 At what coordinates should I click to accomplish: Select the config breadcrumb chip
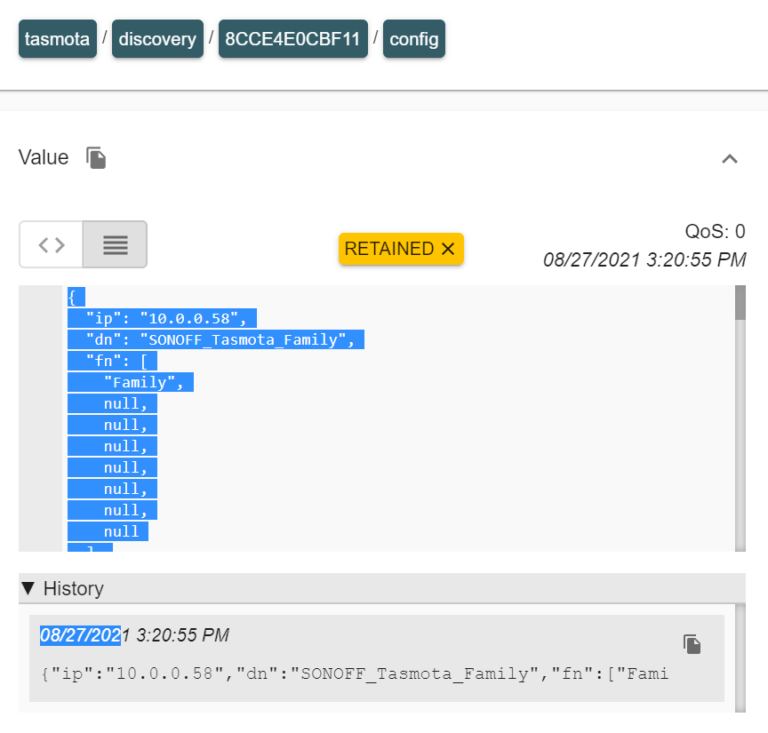(x=414, y=39)
